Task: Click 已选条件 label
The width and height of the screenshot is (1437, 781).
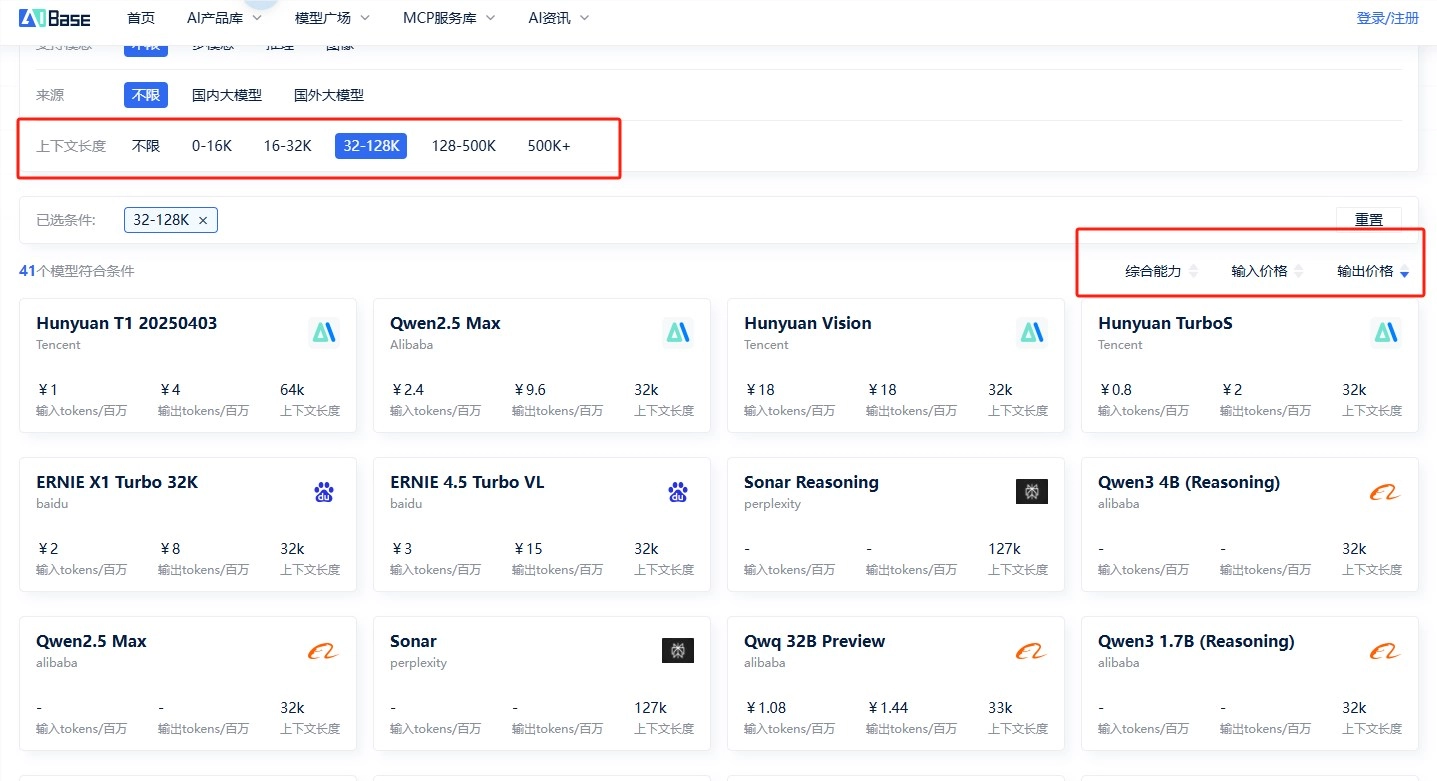Action: 66,220
